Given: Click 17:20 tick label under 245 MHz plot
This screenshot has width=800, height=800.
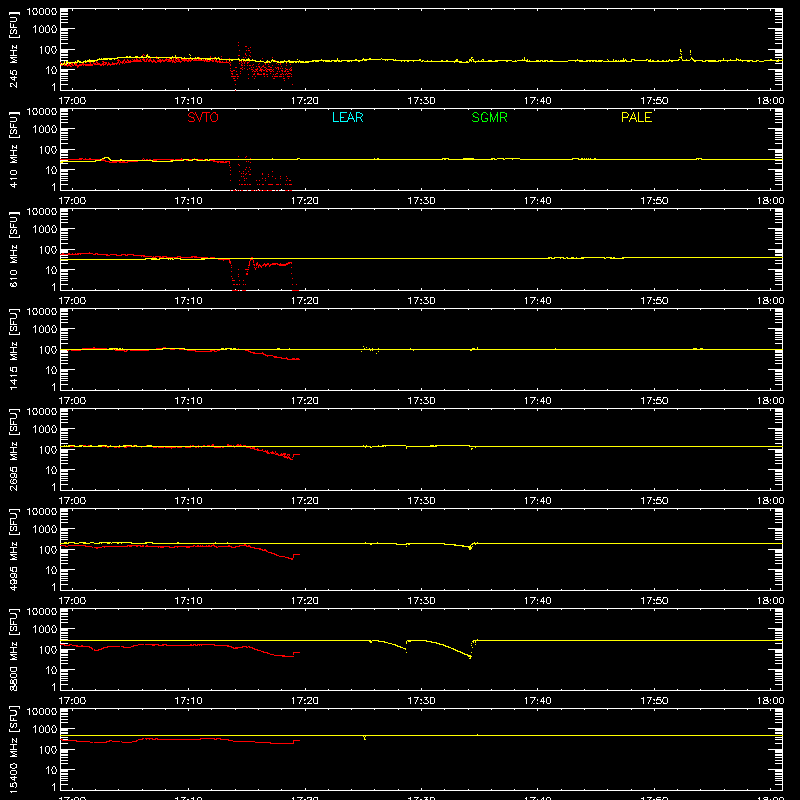Looking at the screenshot, I should pyautogui.click(x=305, y=101).
